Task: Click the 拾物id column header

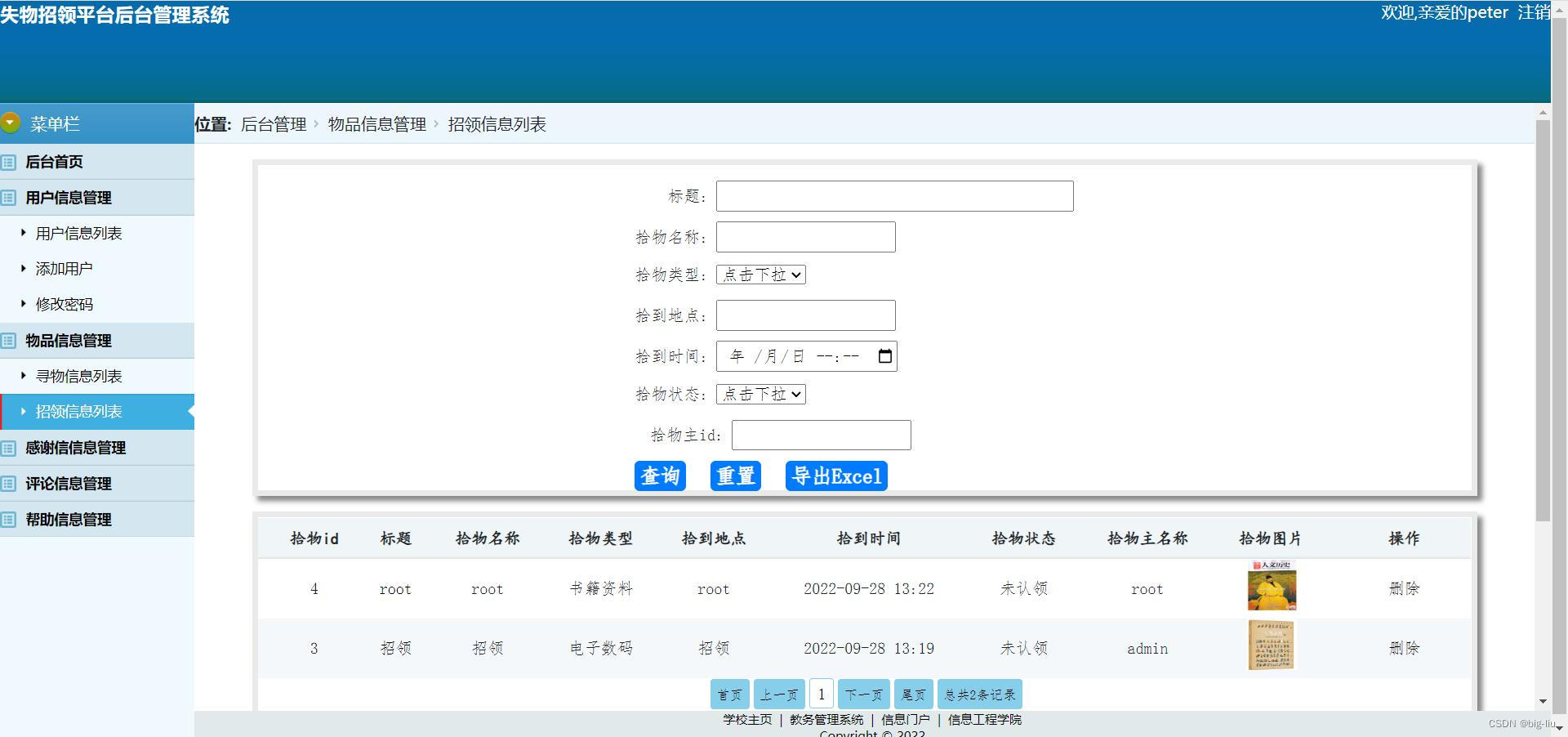Action: click(314, 538)
